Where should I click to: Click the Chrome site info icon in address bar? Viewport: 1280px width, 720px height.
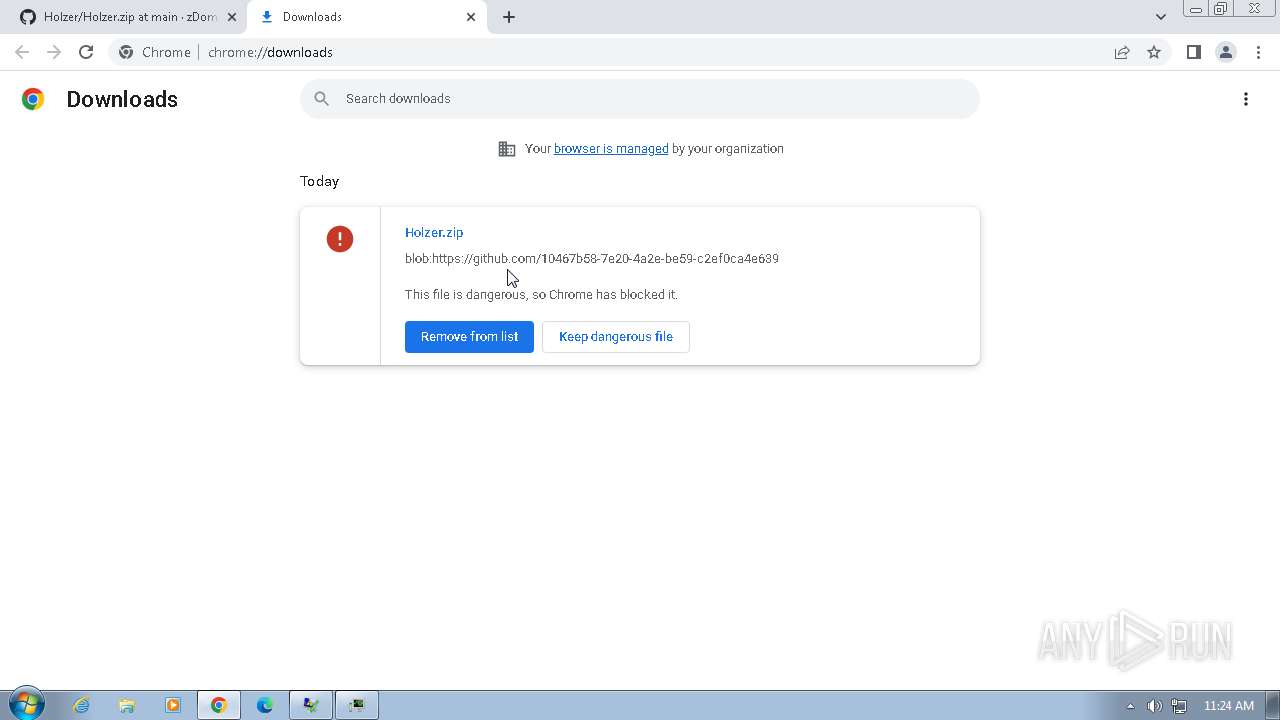pyautogui.click(x=126, y=52)
